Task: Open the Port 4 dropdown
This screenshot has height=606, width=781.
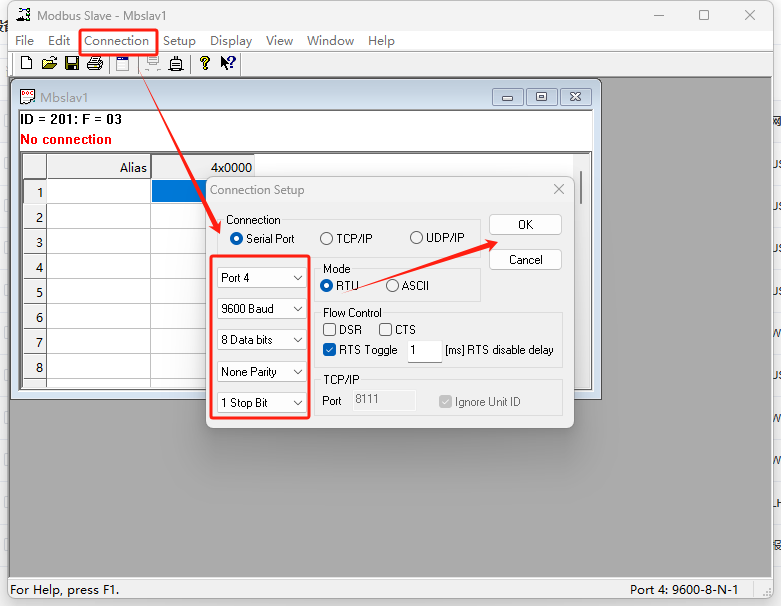Action: click(262, 278)
